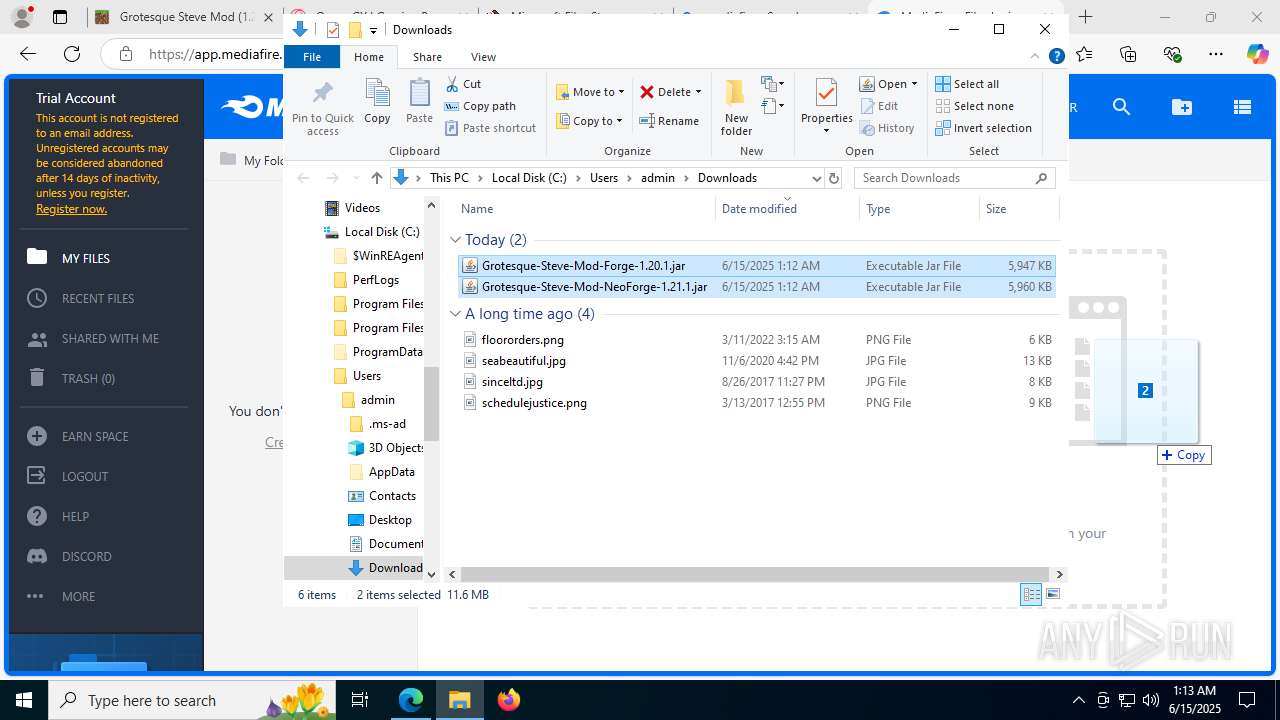Switch to the View ribbon tab

[483, 57]
